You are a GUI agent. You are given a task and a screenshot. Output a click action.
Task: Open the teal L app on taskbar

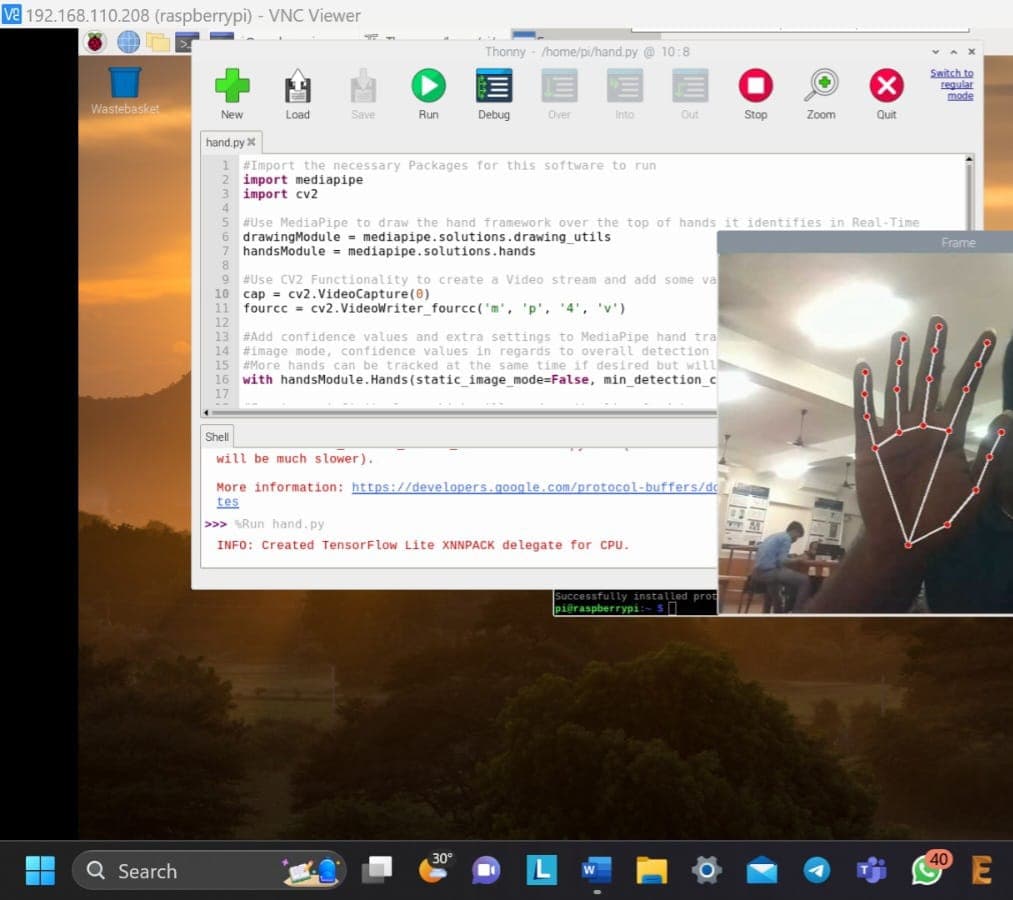point(541,870)
